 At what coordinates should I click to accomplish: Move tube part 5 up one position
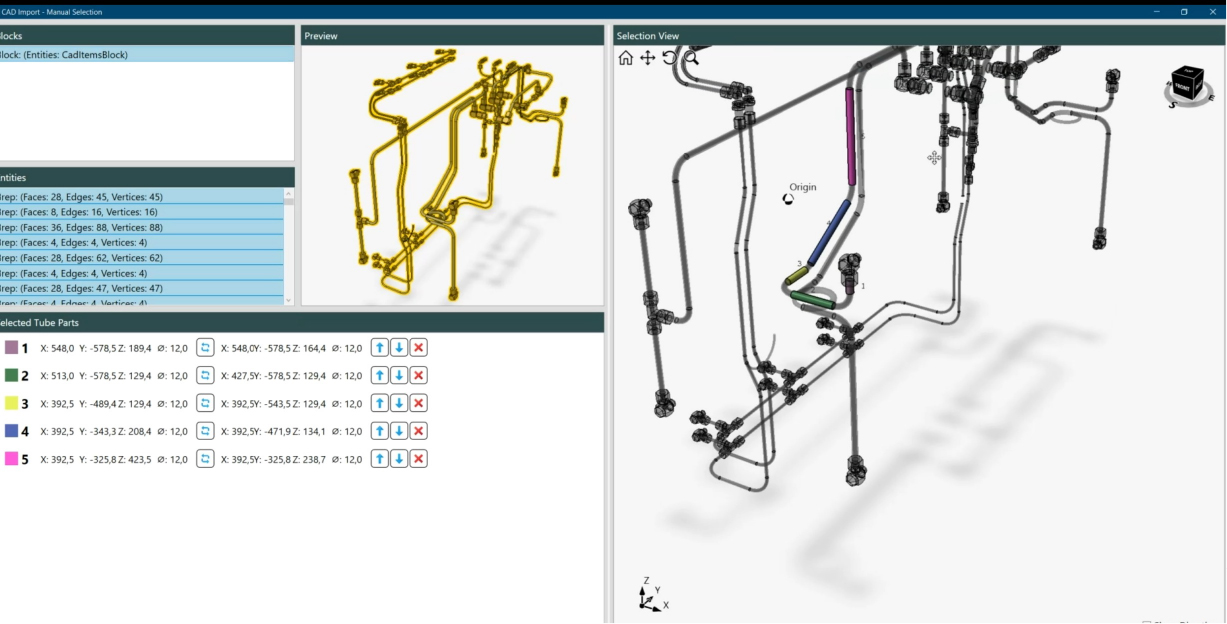[x=380, y=459]
